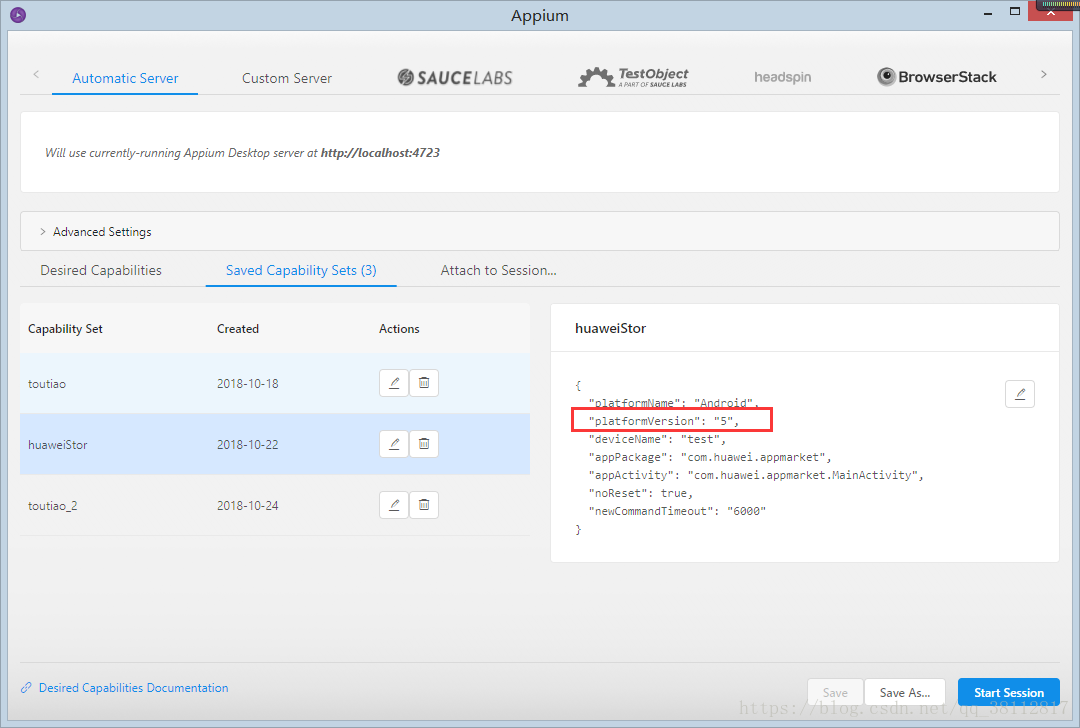Delete the toutiao capability set

424,383
